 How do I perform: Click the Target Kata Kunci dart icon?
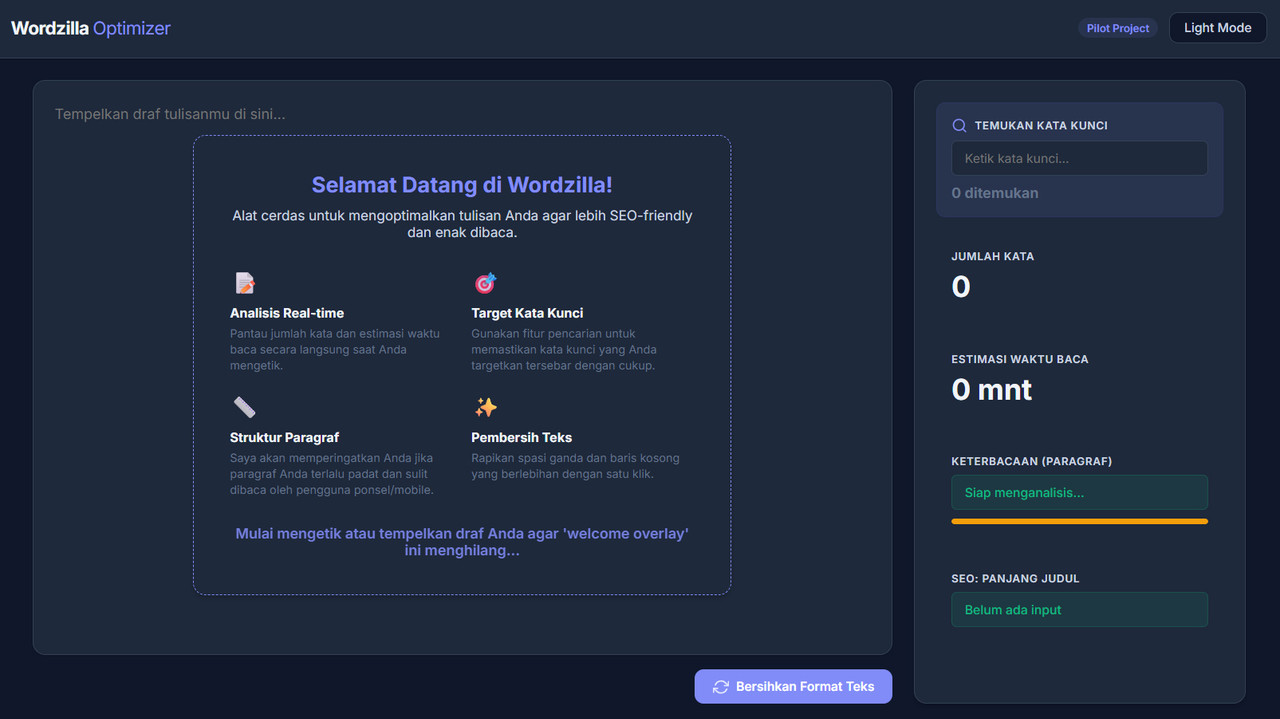point(485,284)
